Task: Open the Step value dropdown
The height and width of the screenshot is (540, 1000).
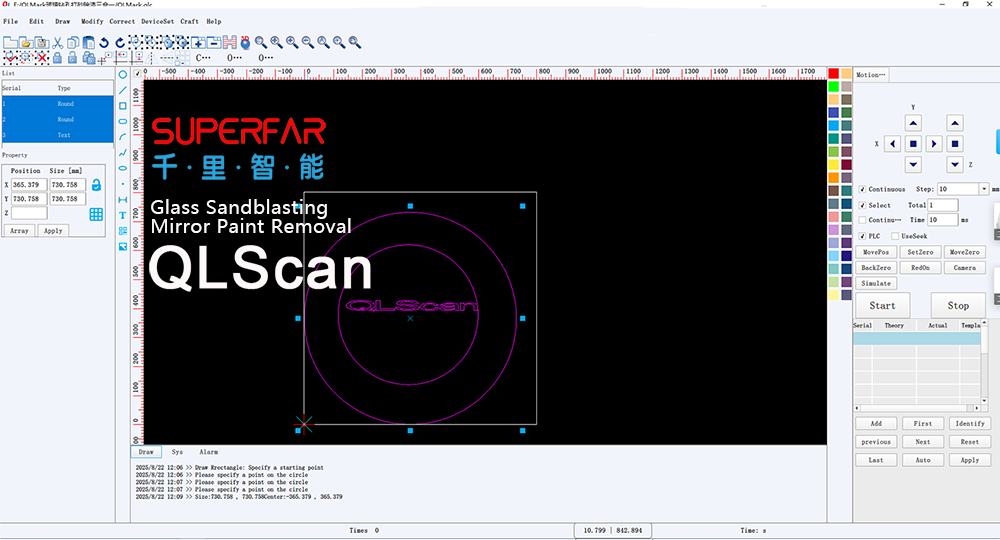Action: point(984,189)
